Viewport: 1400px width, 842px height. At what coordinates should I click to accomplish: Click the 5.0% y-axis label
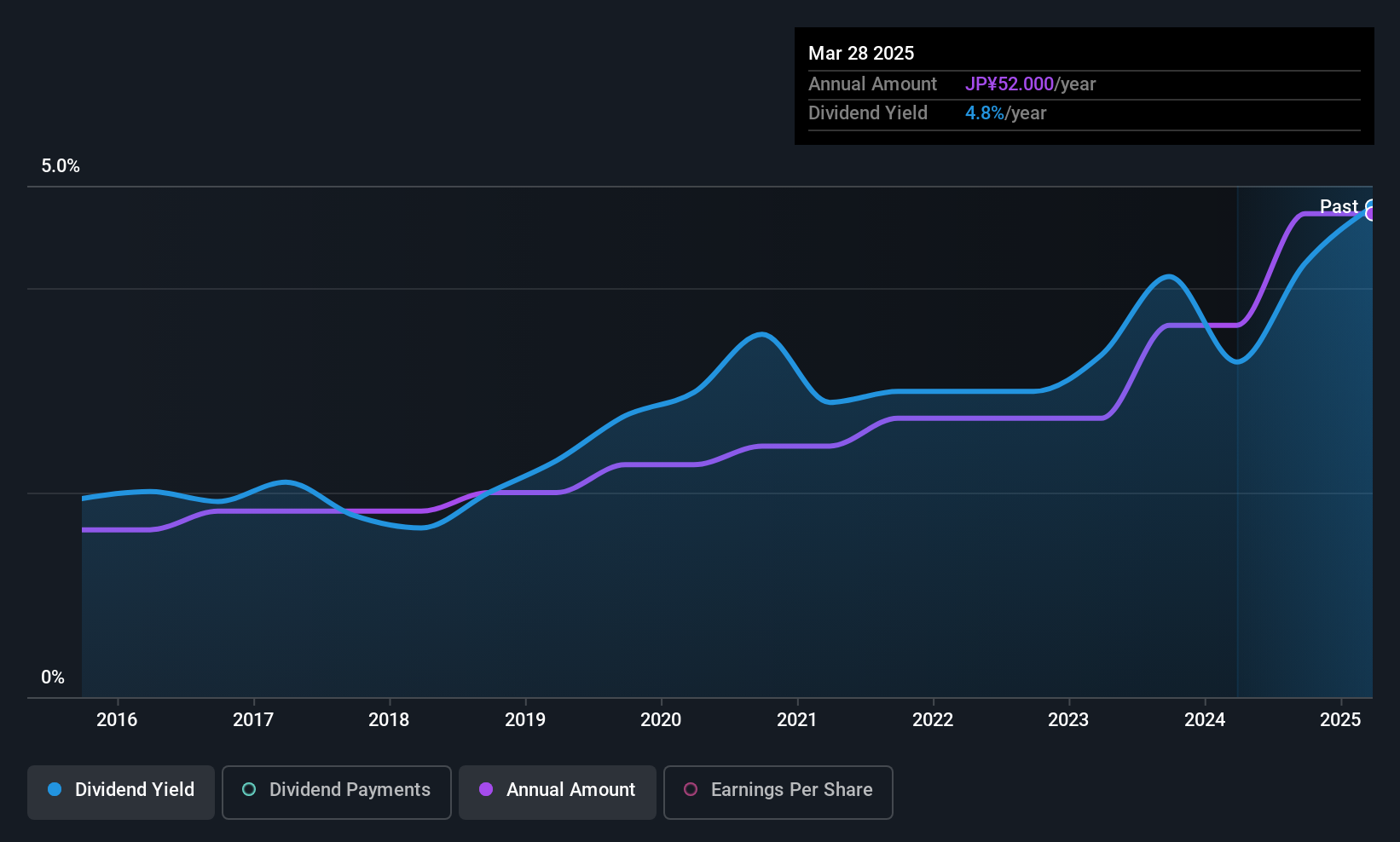(61, 166)
